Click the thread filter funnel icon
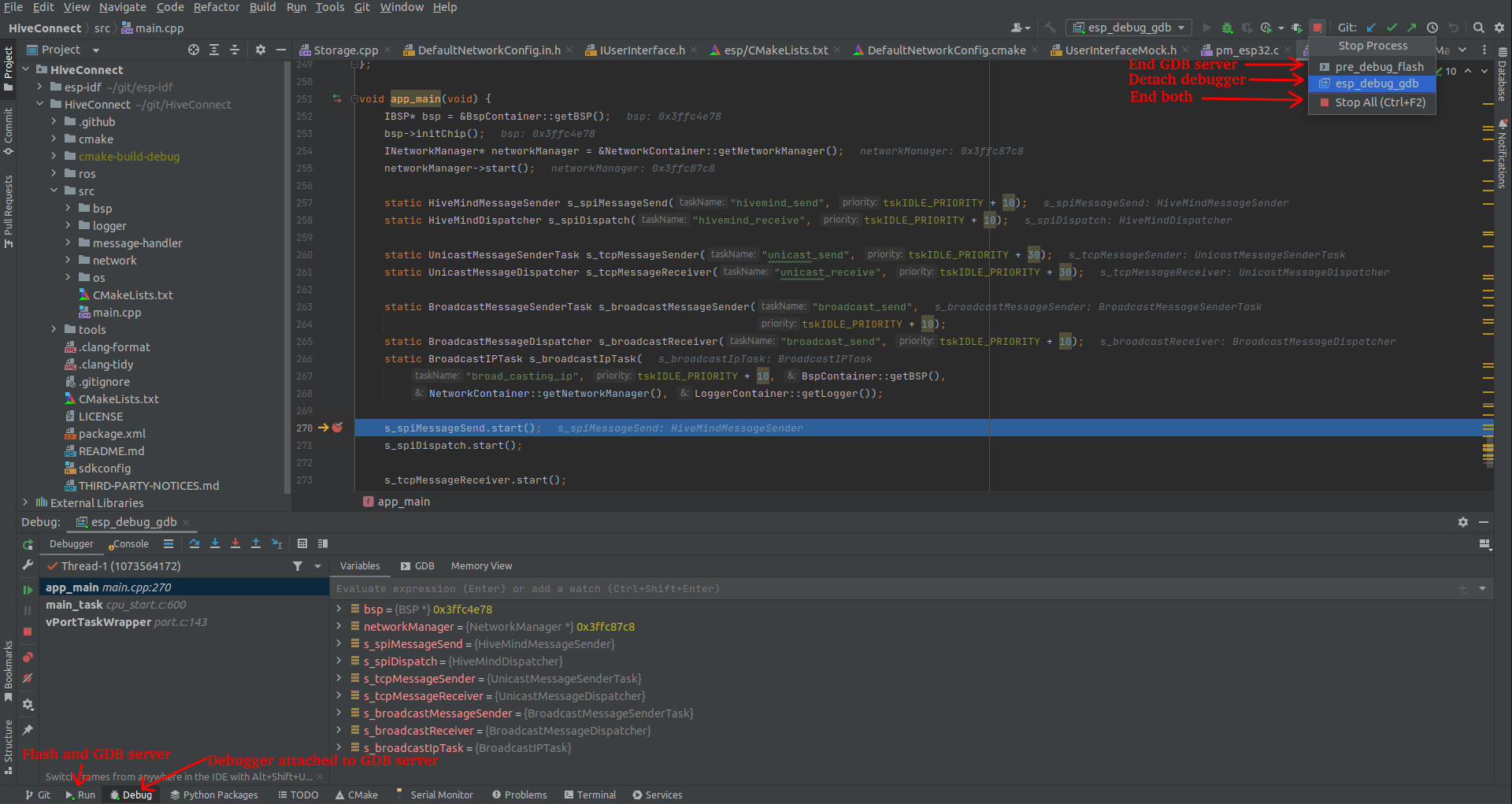Image resolution: width=1512 pixels, height=804 pixels. [x=298, y=566]
